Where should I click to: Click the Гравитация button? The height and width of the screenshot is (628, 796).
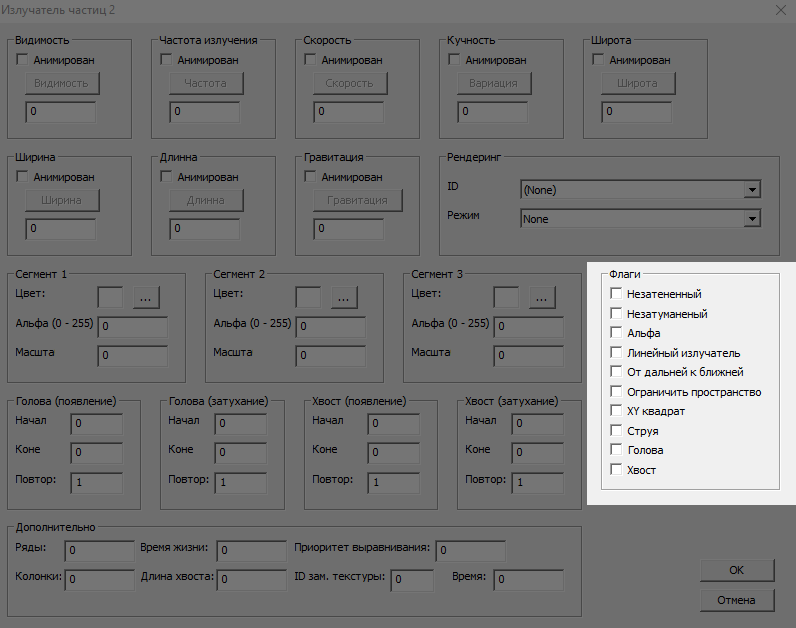(x=357, y=200)
